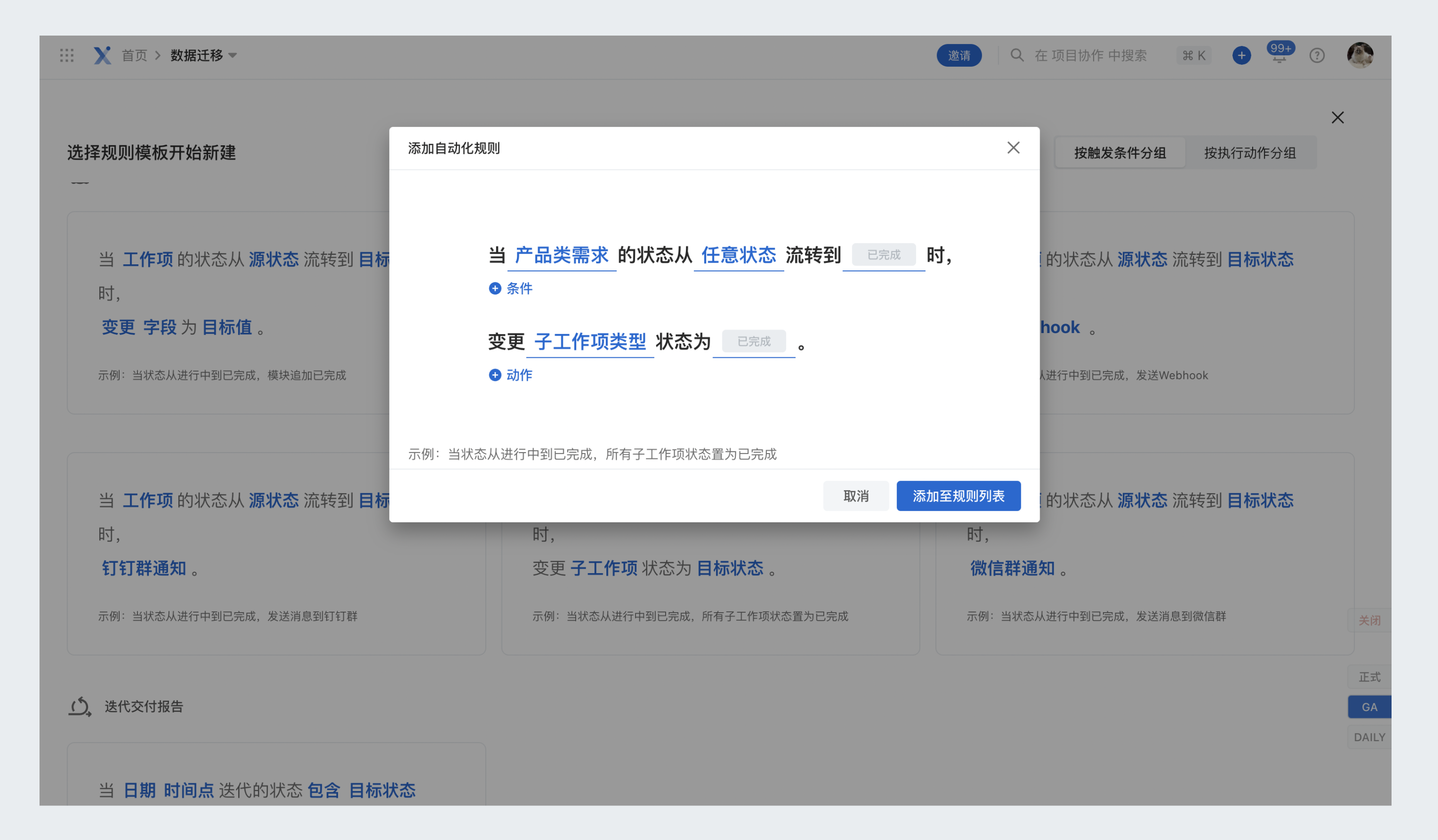1438x840 pixels.
Task: Click 添加至规则列表 button
Action: coord(958,496)
